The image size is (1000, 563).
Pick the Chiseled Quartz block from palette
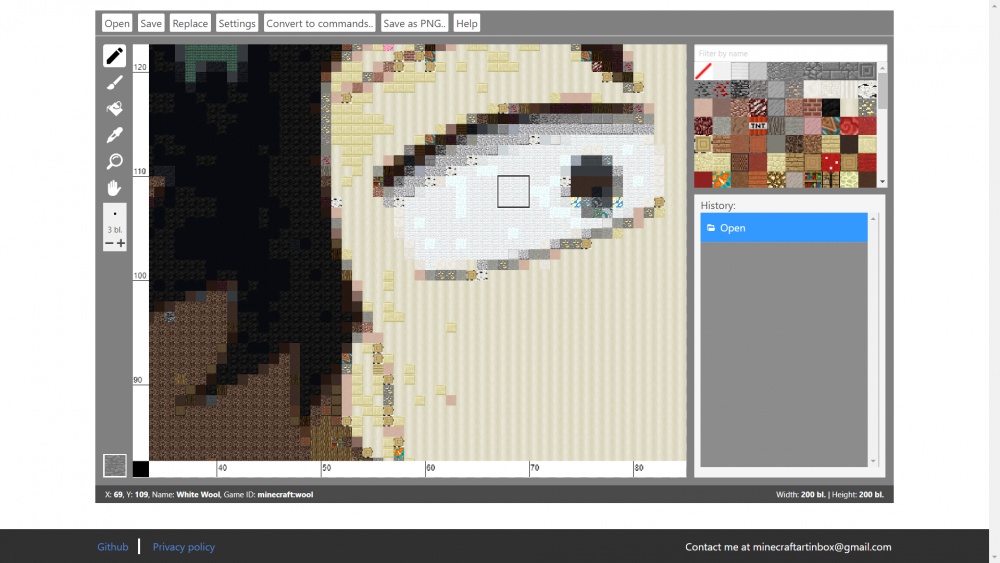[830, 89]
